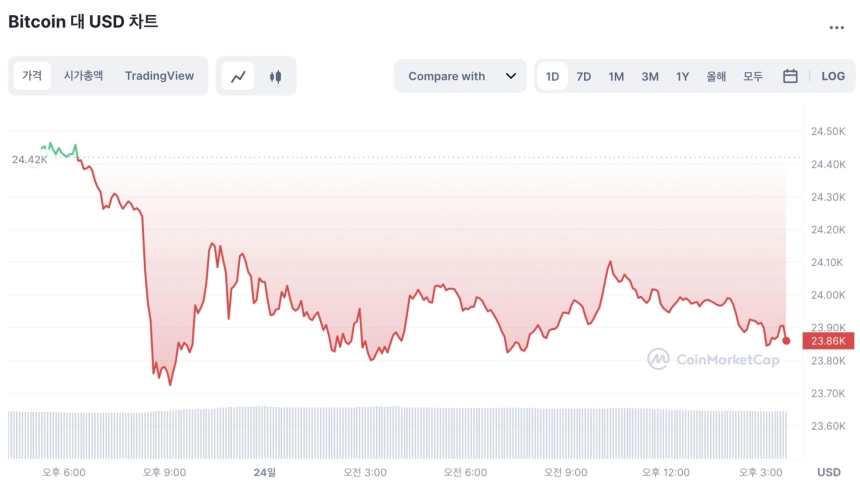Switch to the 시가총액 tab
This screenshot has width=860, height=481.
pyautogui.click(x=83, y=76)
